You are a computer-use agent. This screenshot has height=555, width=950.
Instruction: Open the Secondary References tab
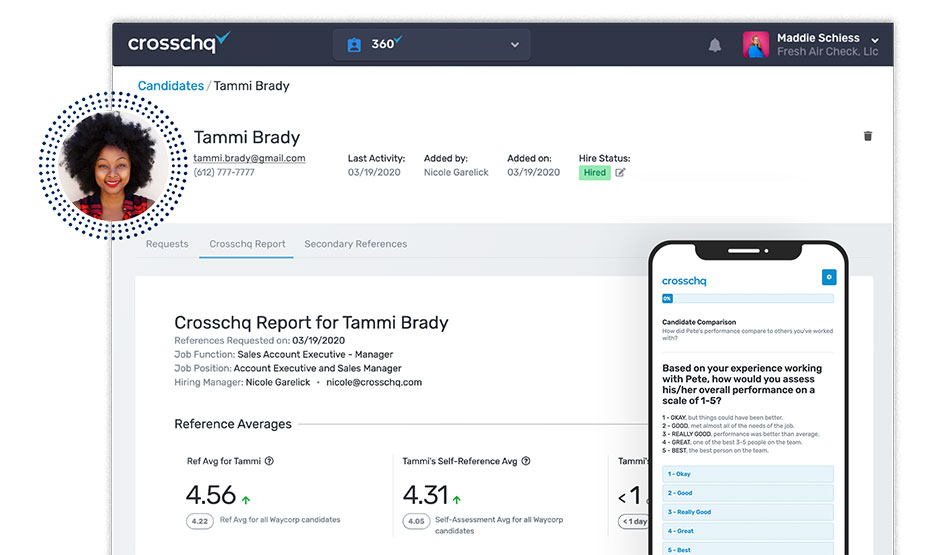coord(355,244)
